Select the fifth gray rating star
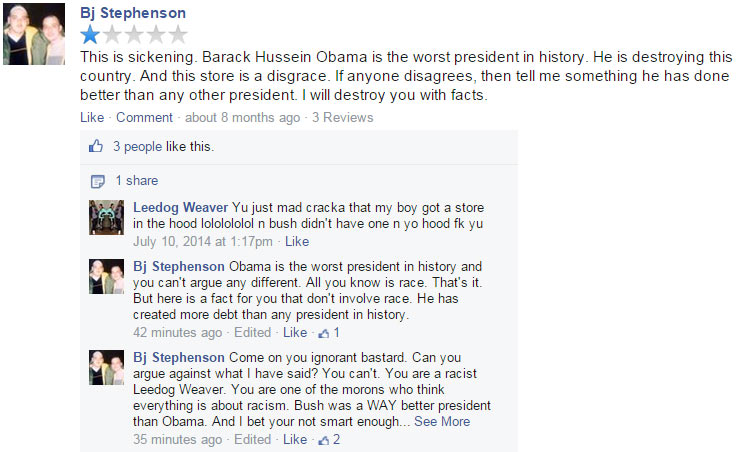This screenshot has height=452, width=736. coord(178,34)
